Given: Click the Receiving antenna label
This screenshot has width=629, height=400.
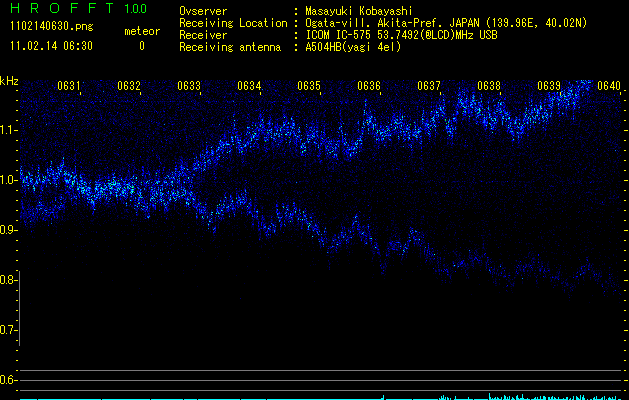Looking at the screenshot, I should pos(230,47).
